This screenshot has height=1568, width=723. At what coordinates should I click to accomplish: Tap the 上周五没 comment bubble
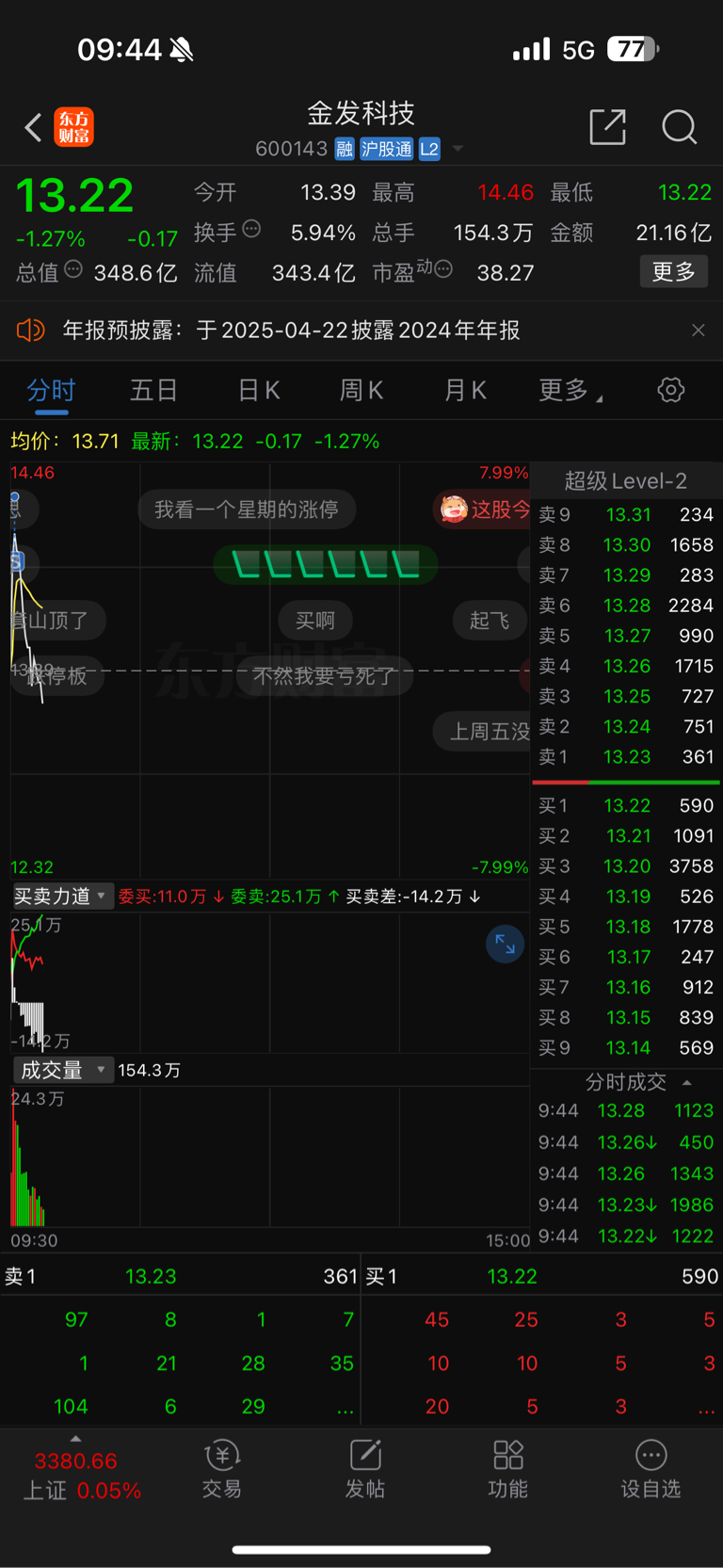pos(483,732)
